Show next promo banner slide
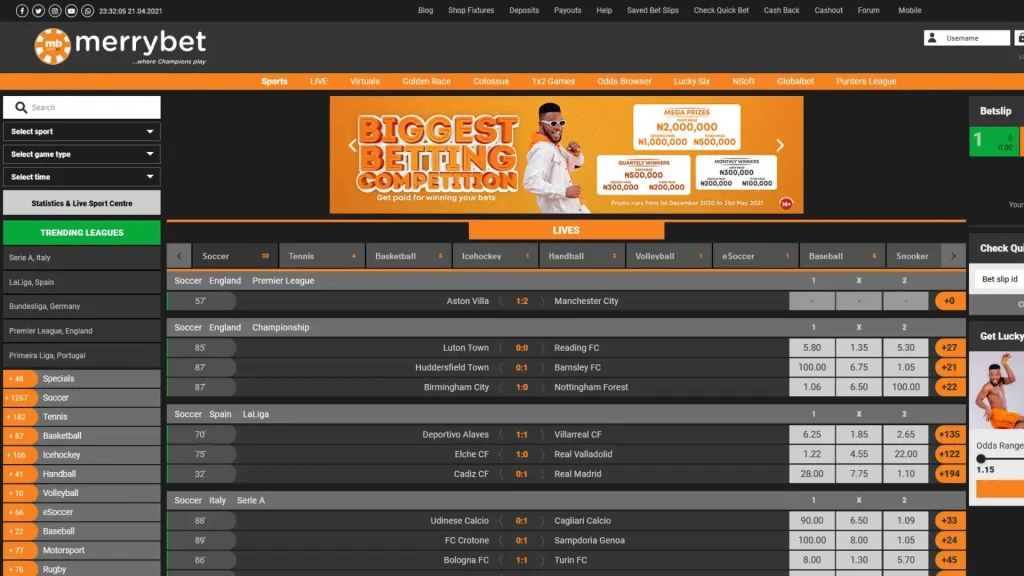Viewport: 1024px width, 576px height. point(780,146)
